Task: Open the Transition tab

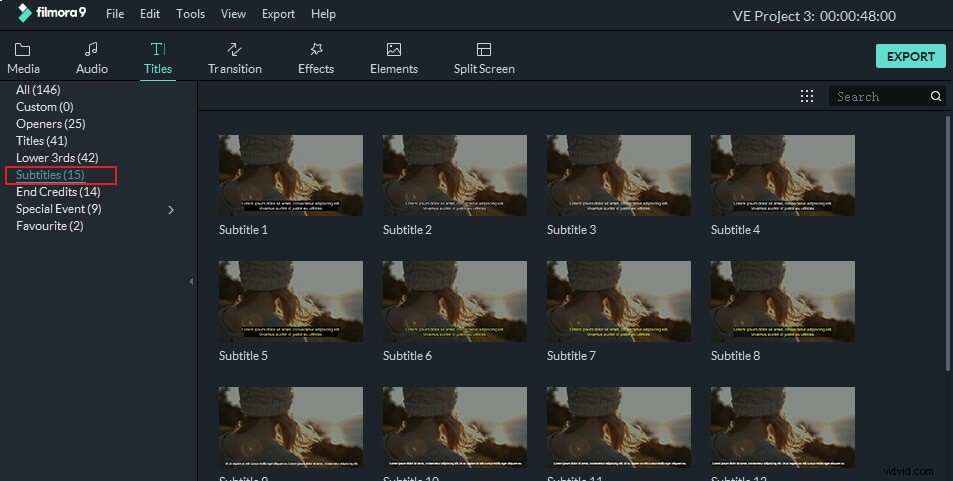Action: coord(235,58)
